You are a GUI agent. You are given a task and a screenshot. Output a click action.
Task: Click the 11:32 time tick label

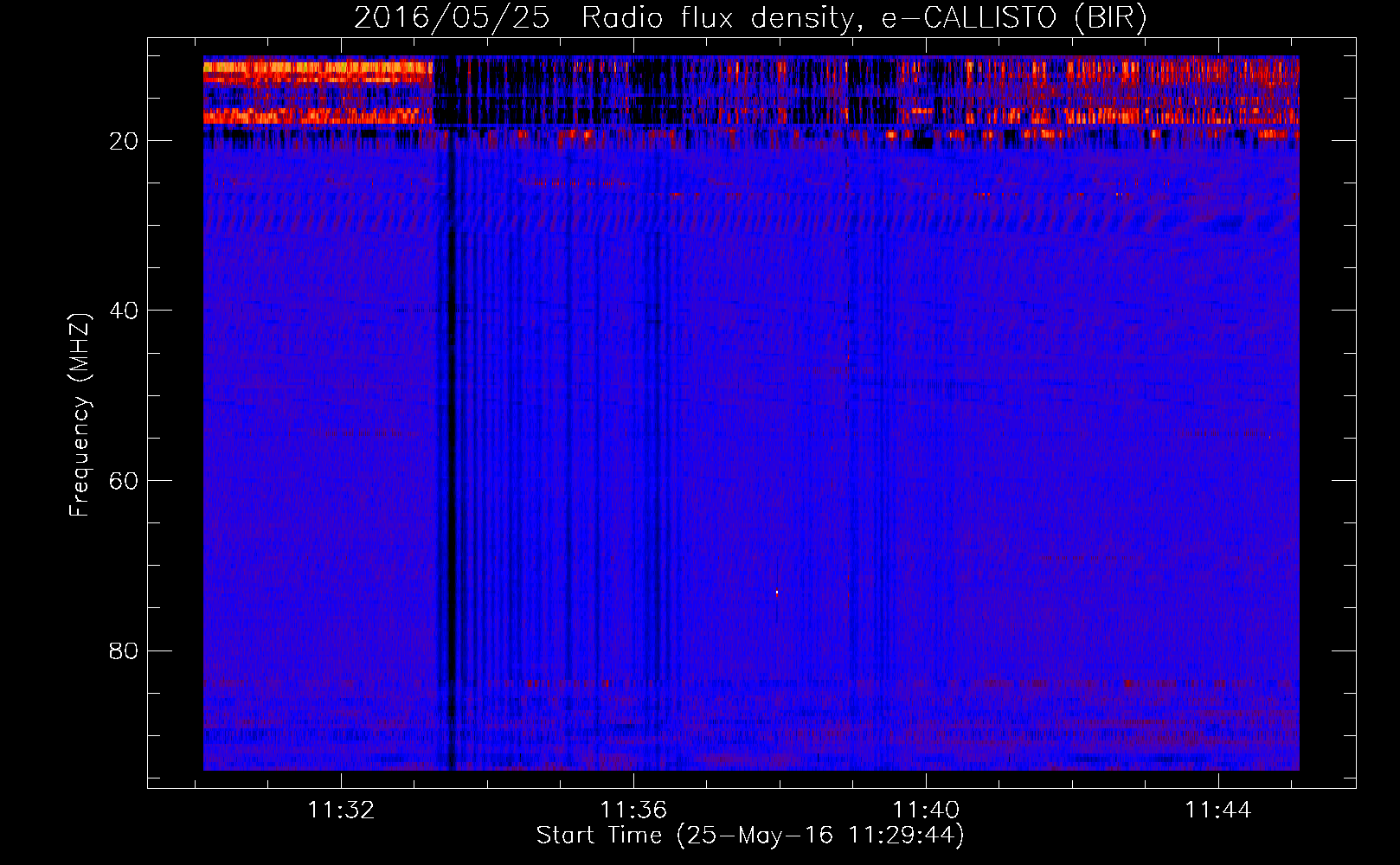pyautogui.click(x=341, y=811)
